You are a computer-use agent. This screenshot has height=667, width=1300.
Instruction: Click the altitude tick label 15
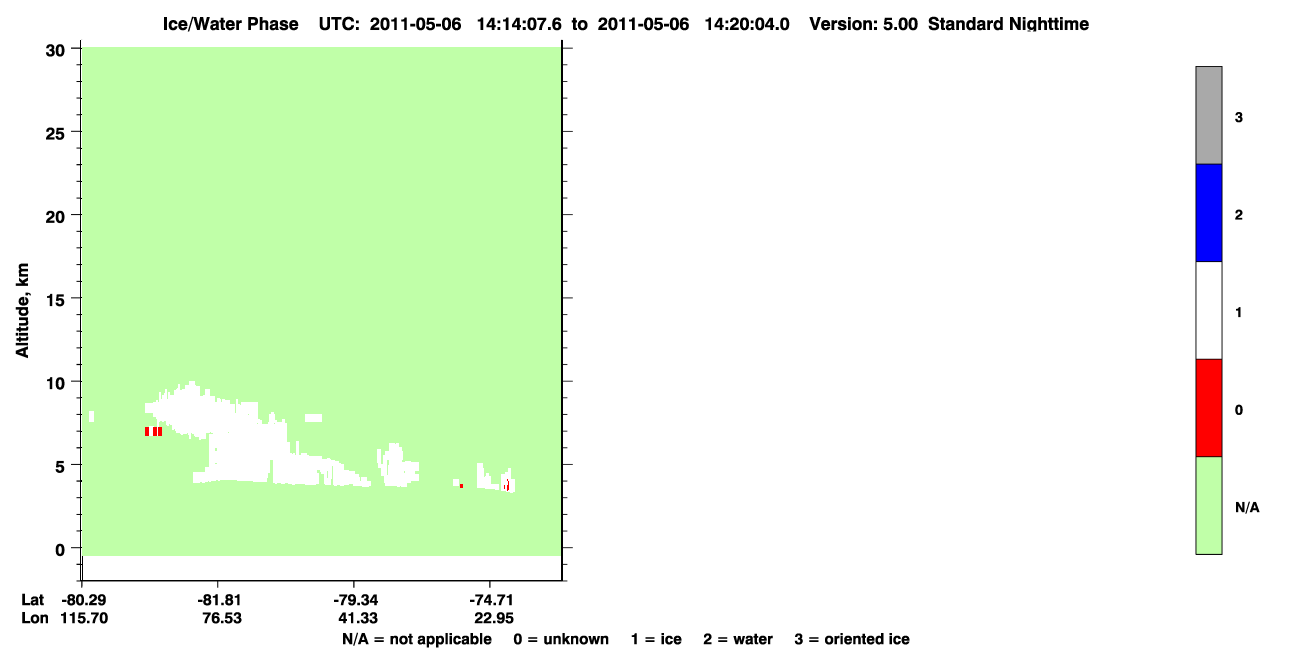coord(58,299)
